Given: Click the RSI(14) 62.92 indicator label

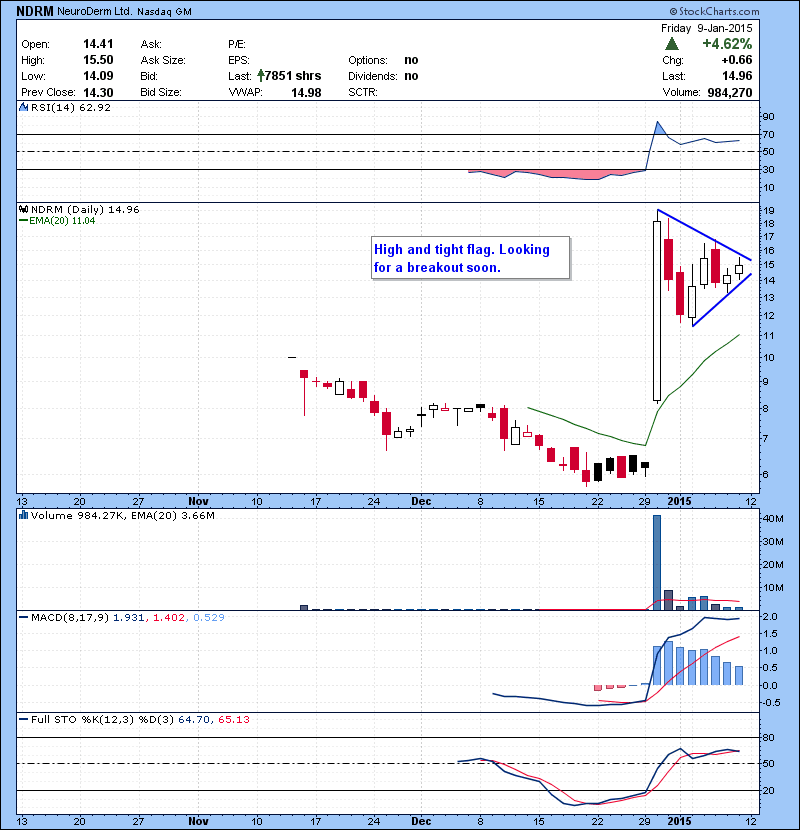Looking at the screenshot, I should (71, 107).
